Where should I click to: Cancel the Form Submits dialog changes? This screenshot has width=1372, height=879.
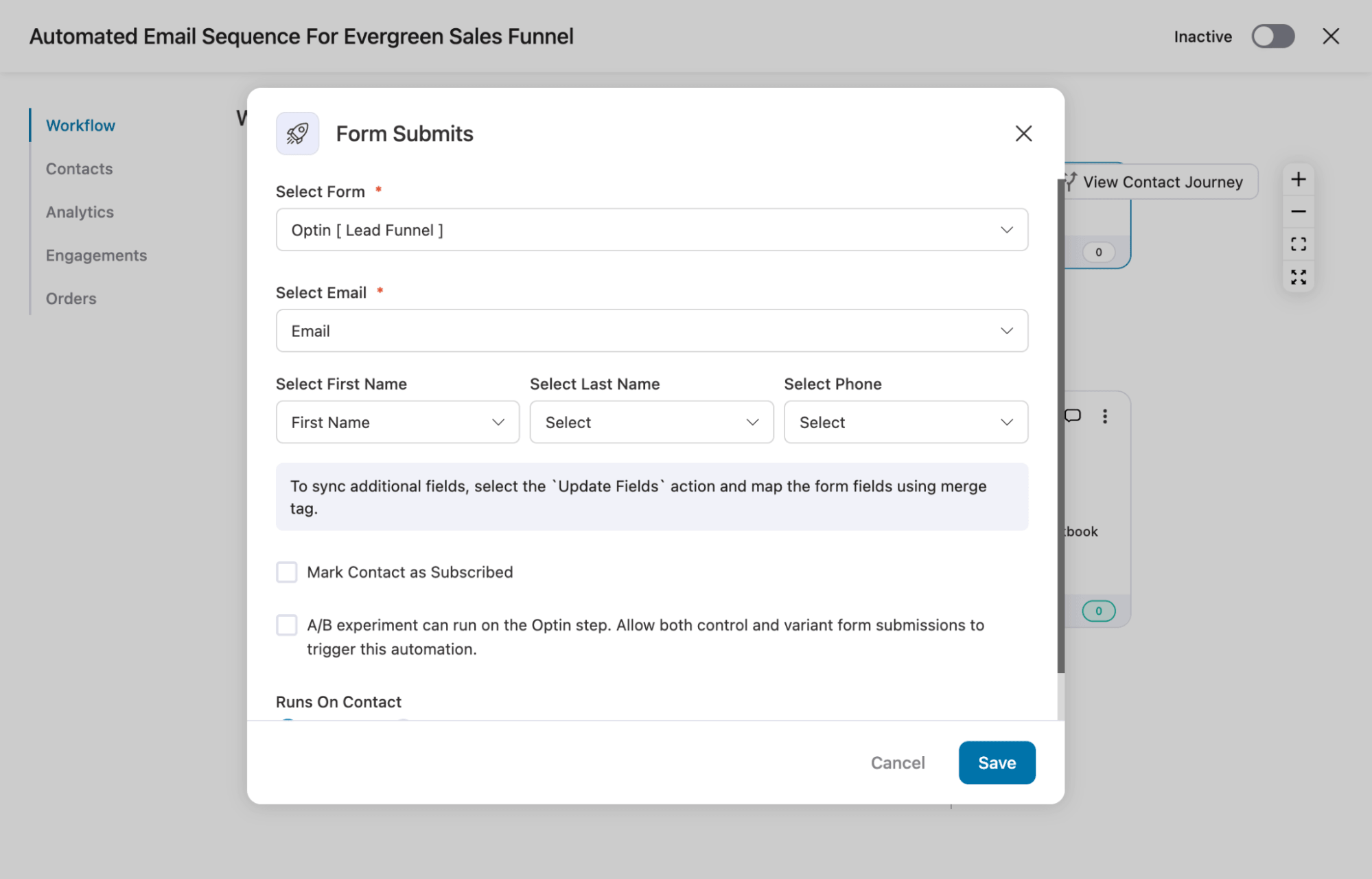click(x=897, y=762)
